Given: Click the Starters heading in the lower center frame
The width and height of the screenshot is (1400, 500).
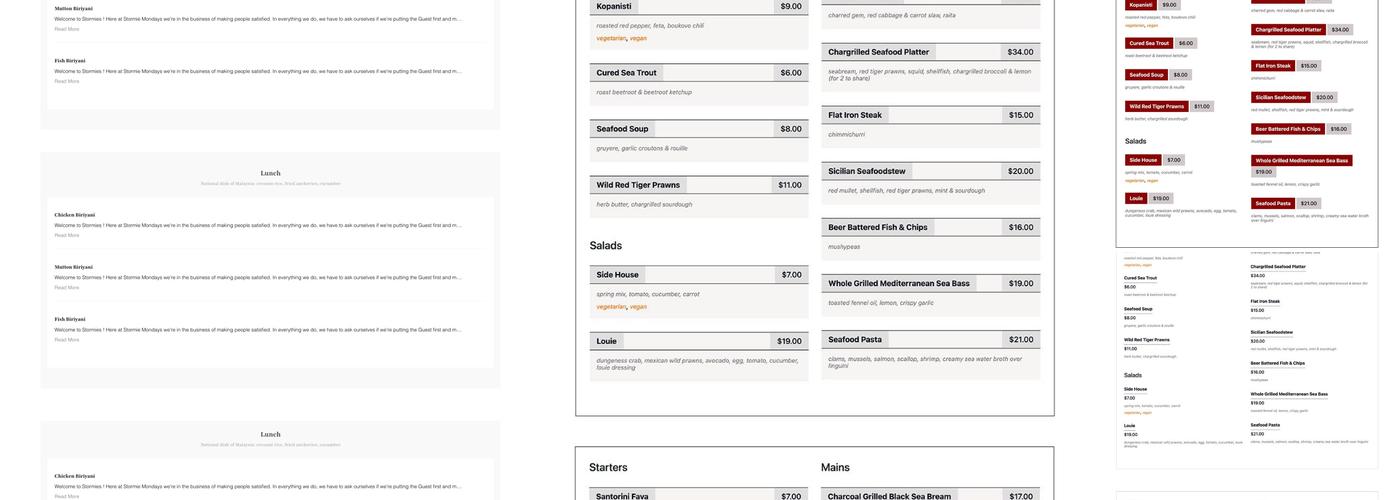Looking at the screenshot, I should click(608, 467).
